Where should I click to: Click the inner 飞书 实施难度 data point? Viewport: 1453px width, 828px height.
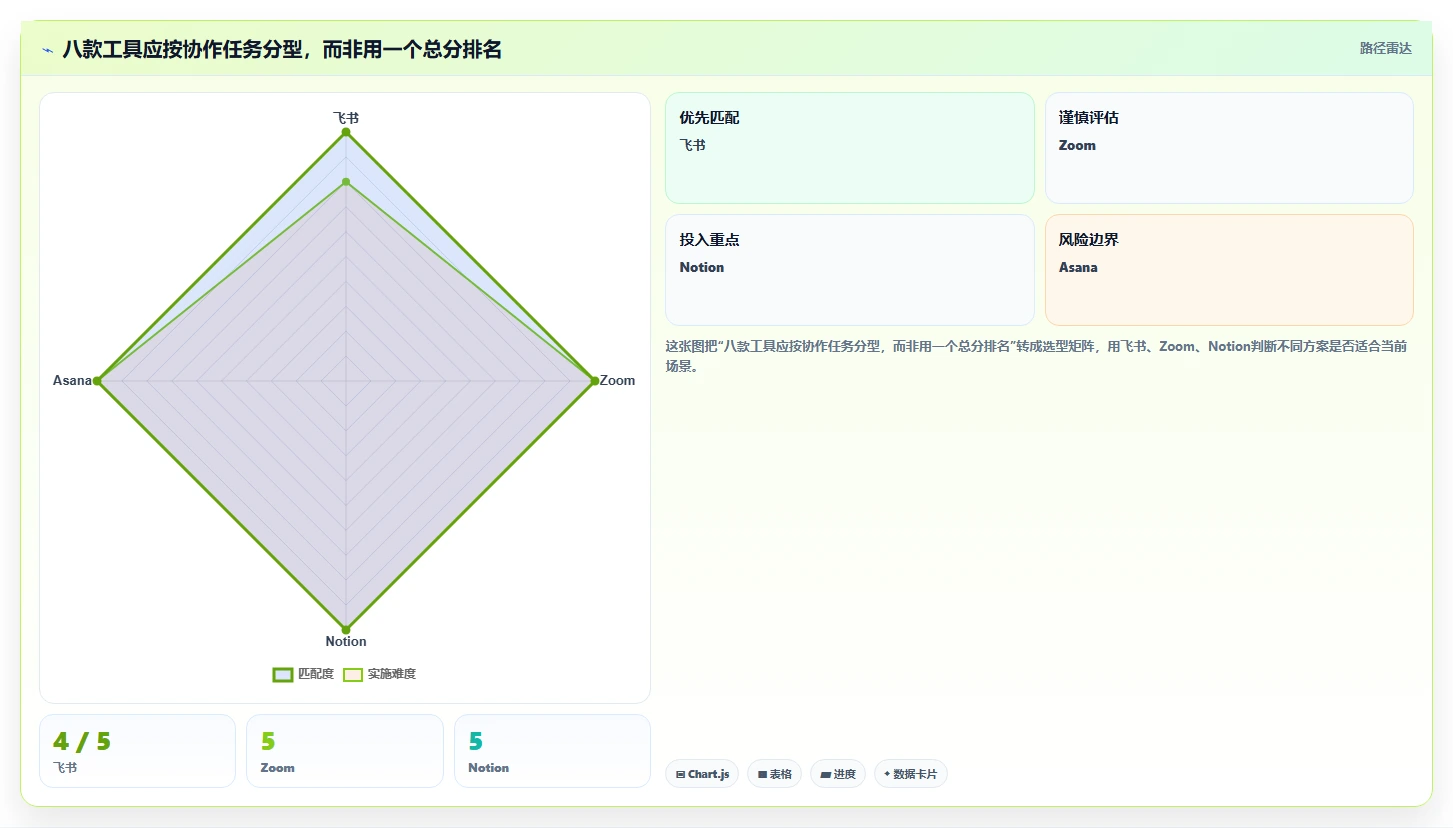[346, 182]
